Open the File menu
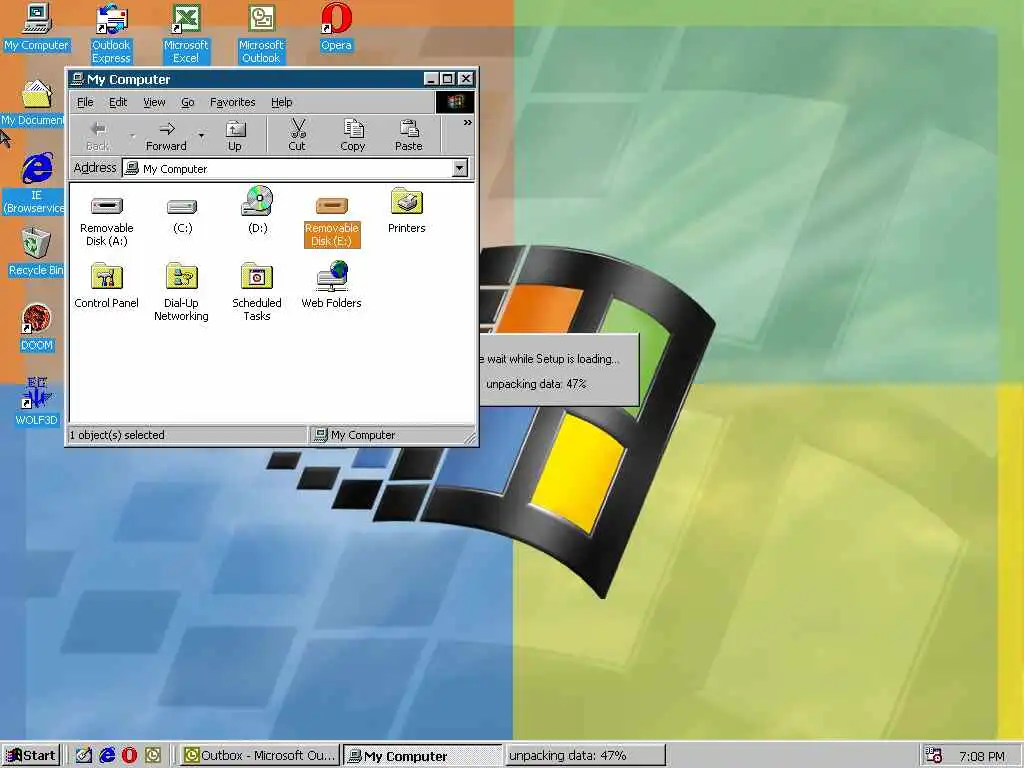This screenshot has width=1024, height=768. [x=86, y=103]
